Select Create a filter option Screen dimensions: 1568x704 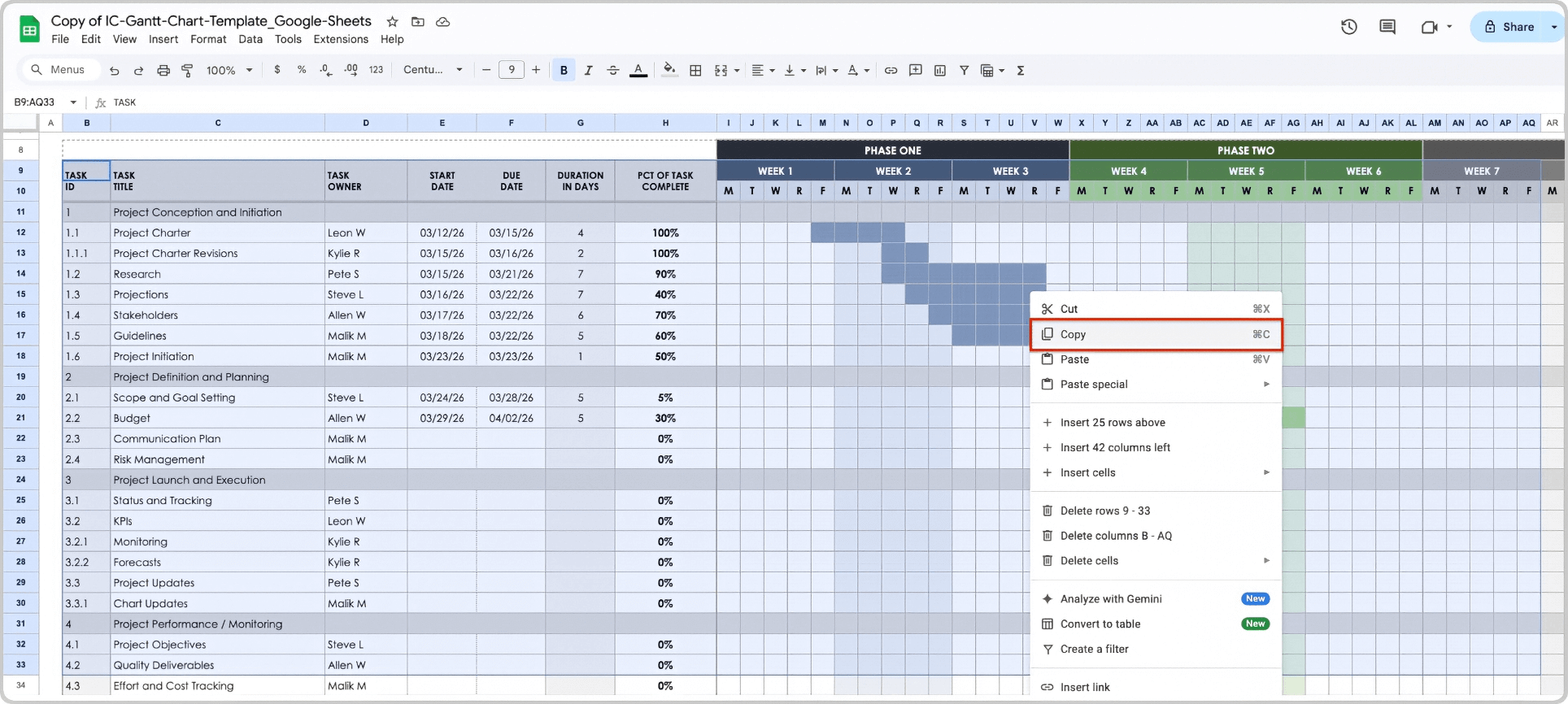click(x=1156, y=650)
